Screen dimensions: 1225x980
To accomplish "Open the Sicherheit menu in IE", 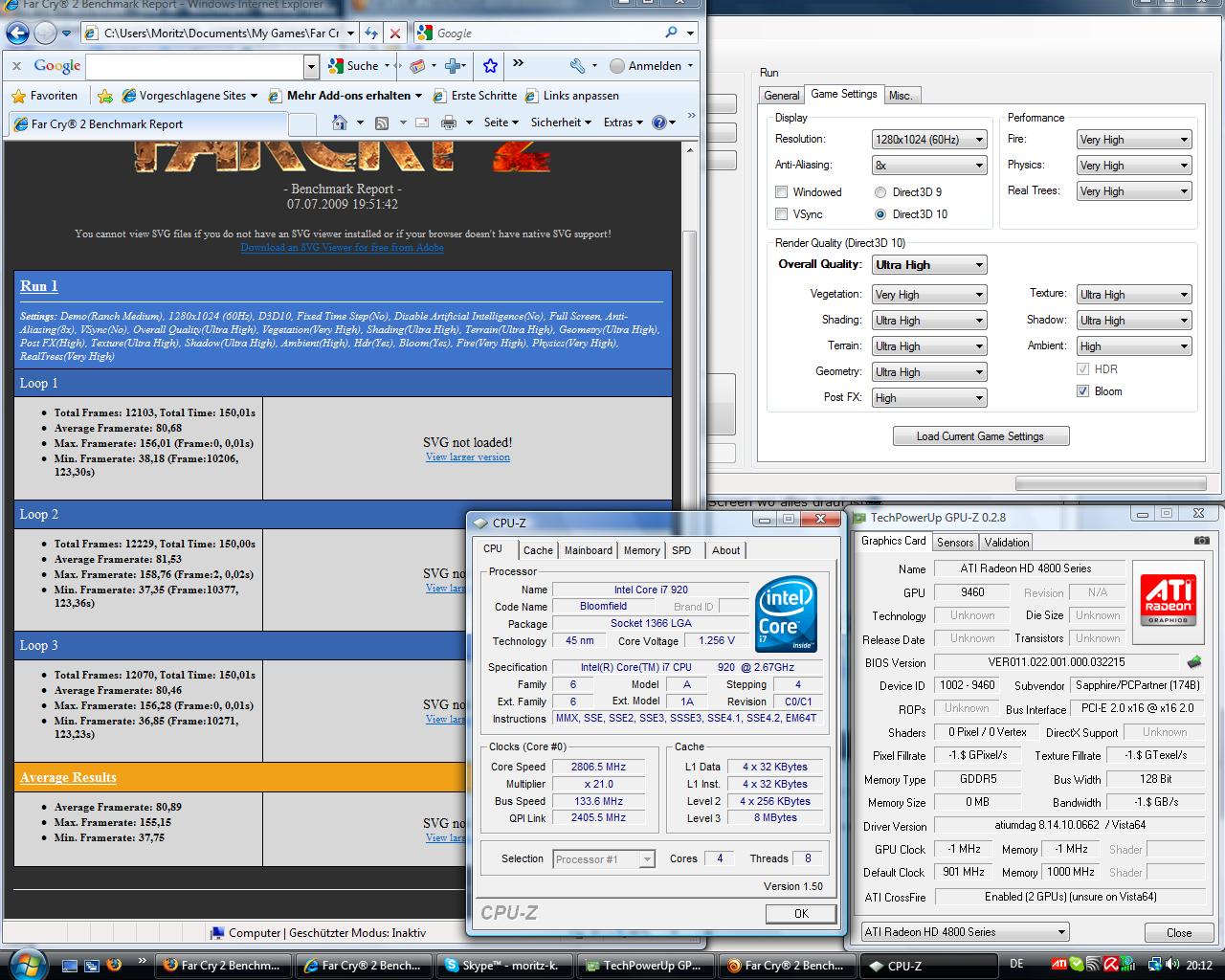I will (561, 122).
